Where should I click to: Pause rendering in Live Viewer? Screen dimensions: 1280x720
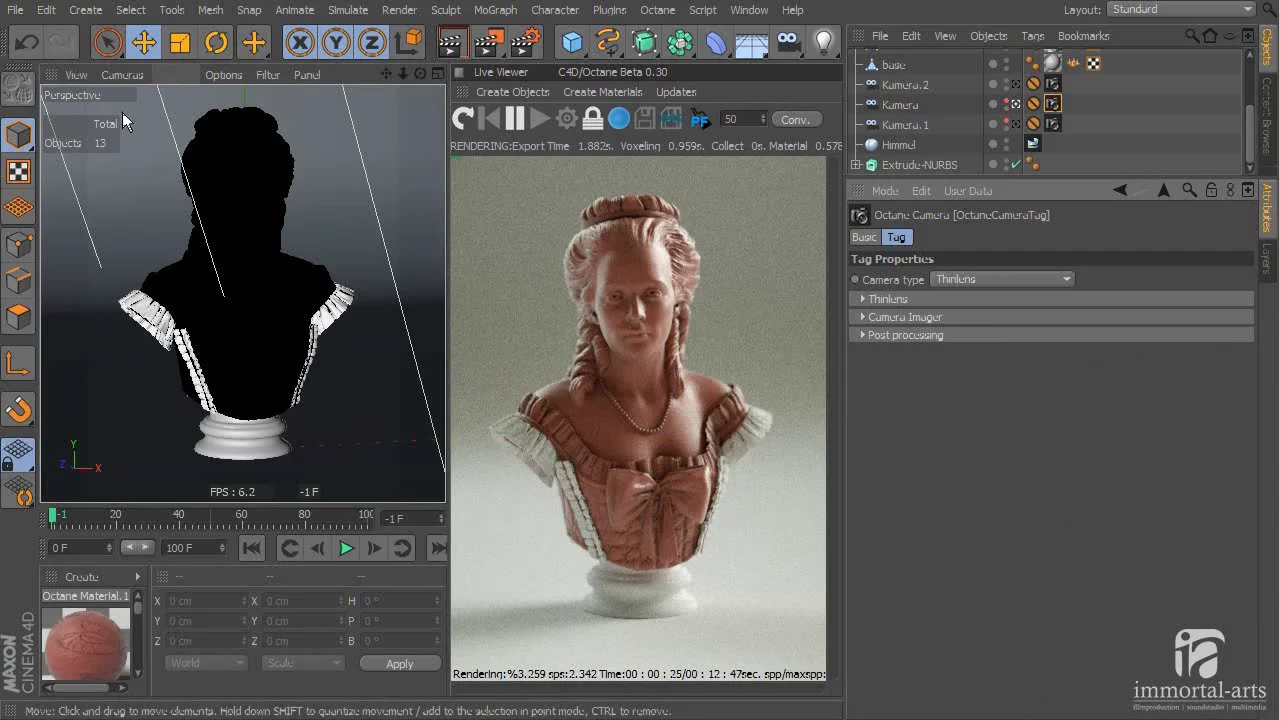coord(514,119)
